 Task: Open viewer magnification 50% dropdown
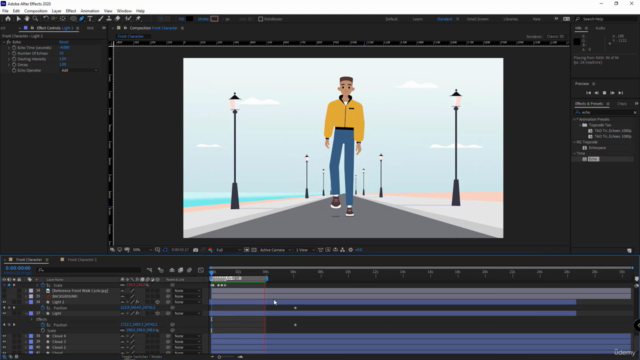[142, 250]
